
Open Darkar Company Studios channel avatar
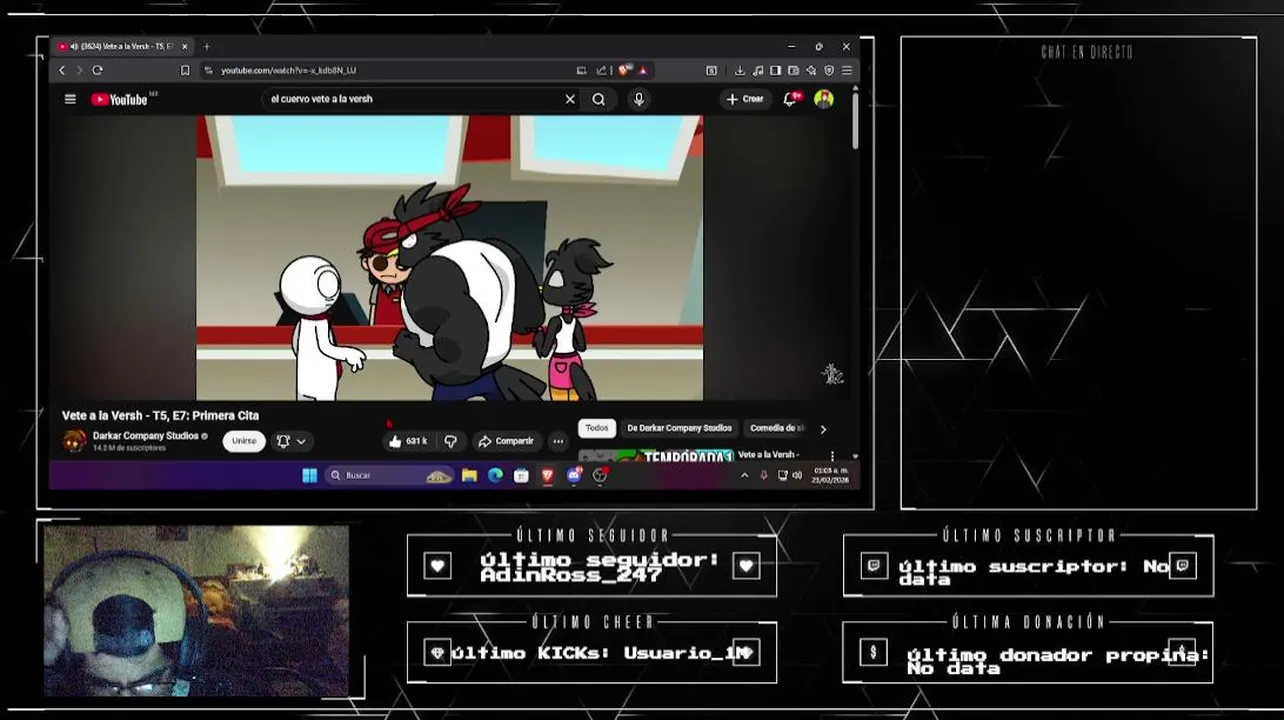coord(74,441)
